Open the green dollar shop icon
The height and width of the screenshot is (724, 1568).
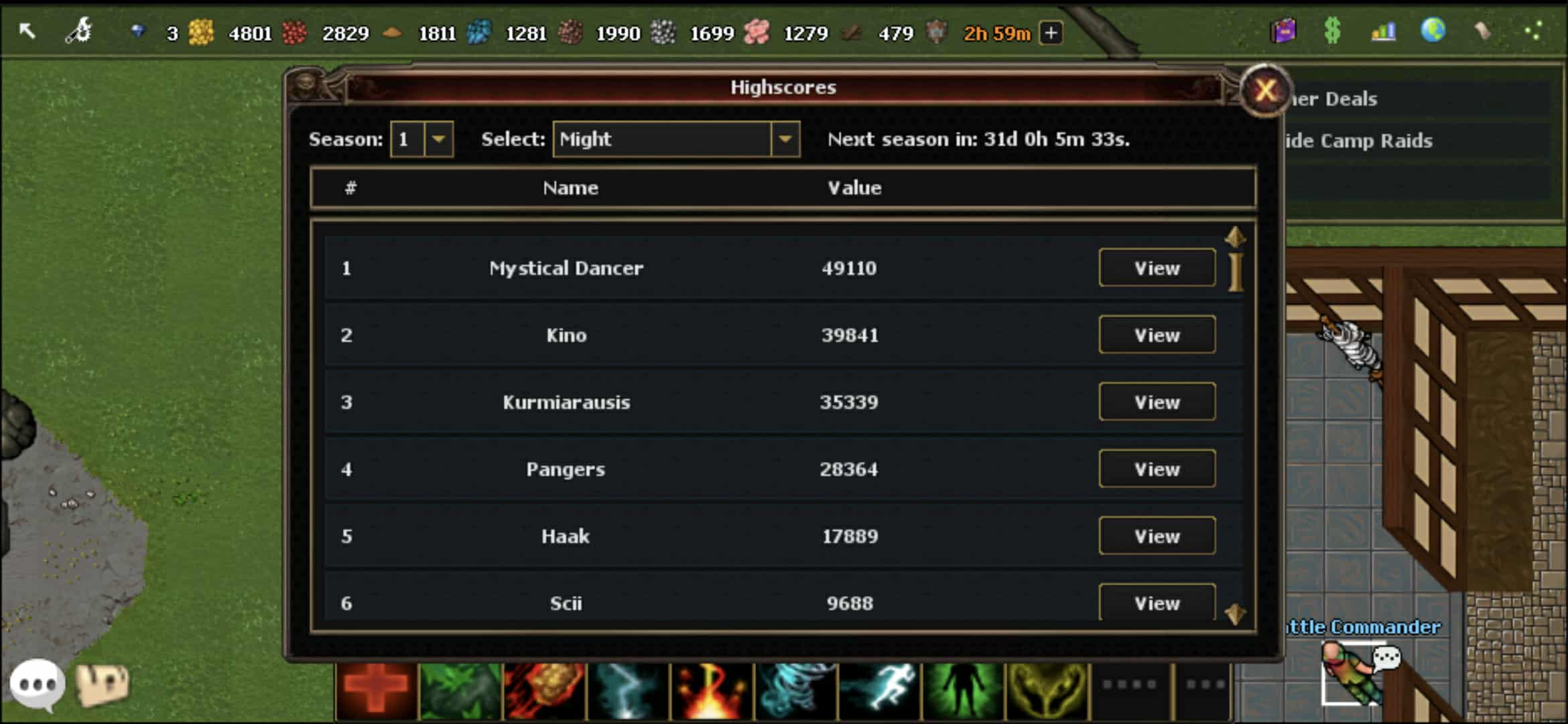1333,31
